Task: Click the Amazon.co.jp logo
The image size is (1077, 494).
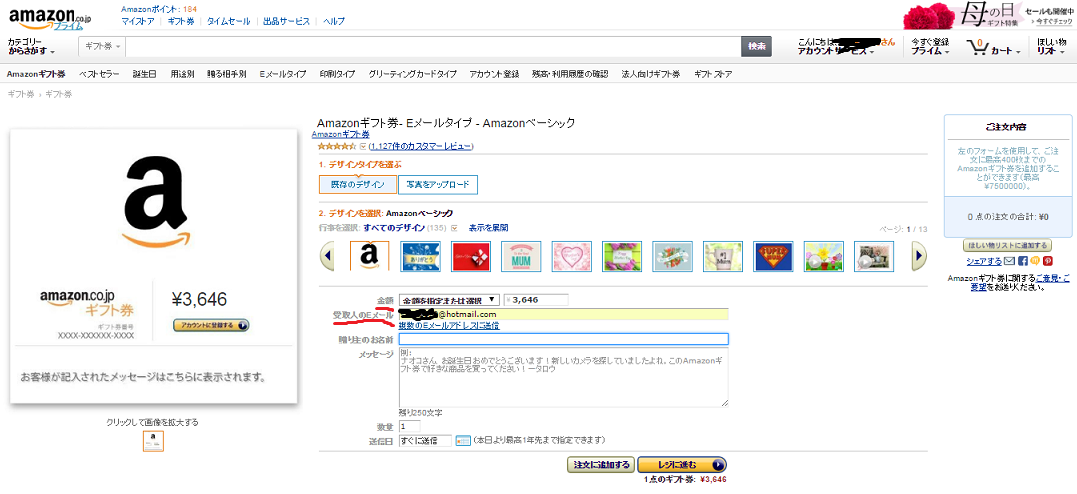Action: point(49,17)
